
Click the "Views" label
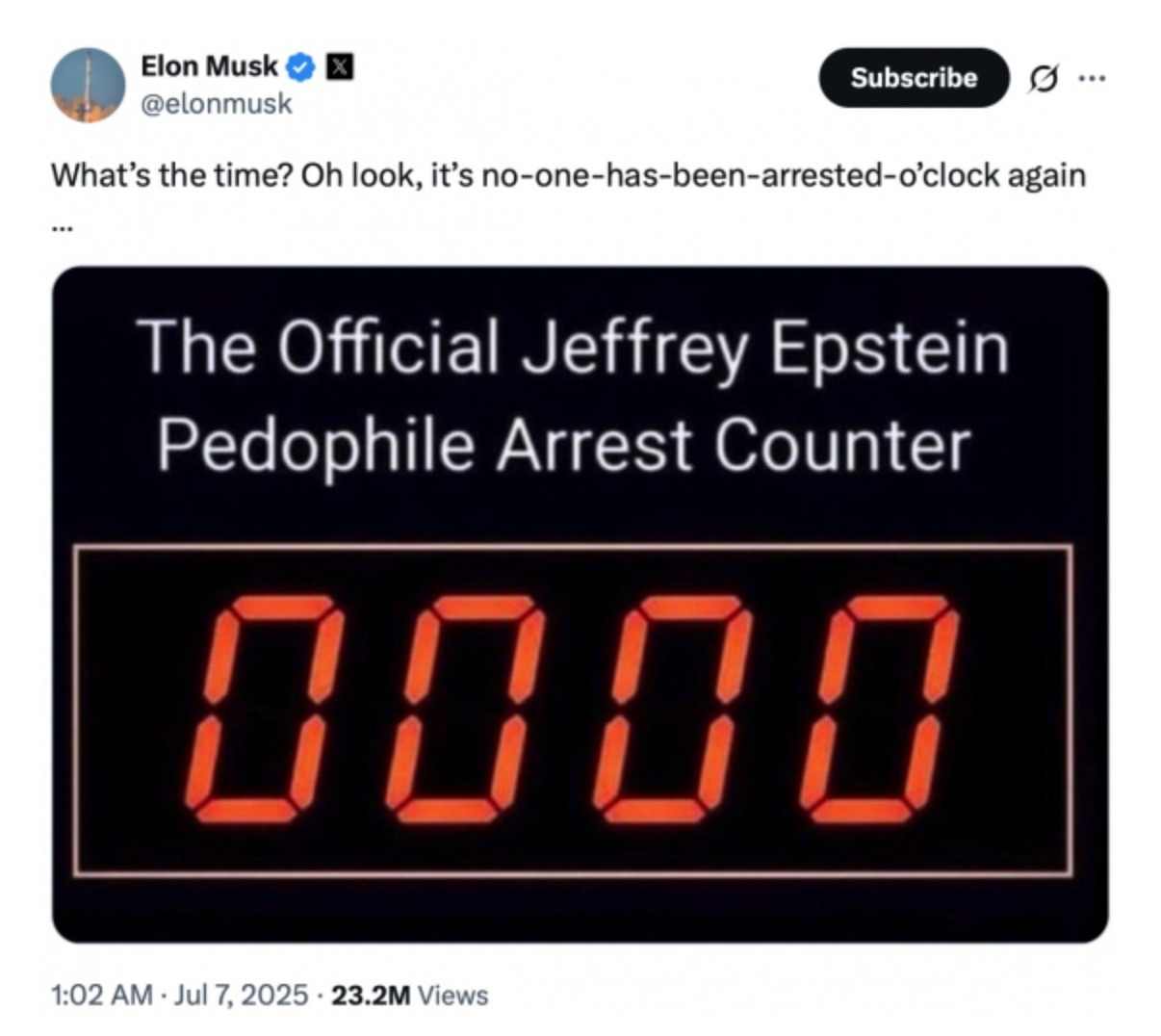453,996
